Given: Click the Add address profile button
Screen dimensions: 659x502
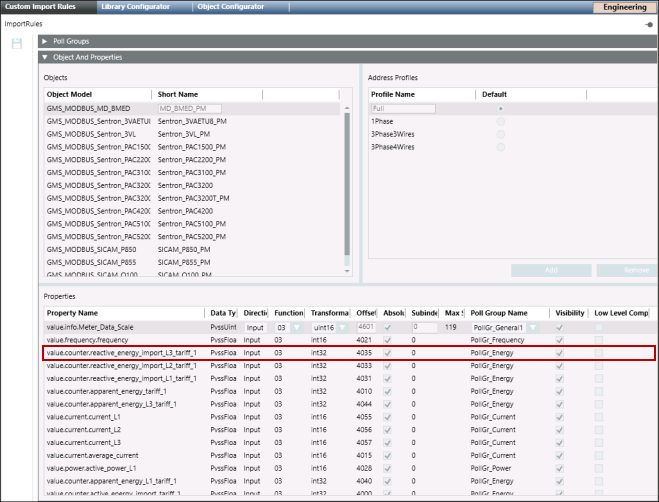Looking at the screenshot, I should coord(550,271).
